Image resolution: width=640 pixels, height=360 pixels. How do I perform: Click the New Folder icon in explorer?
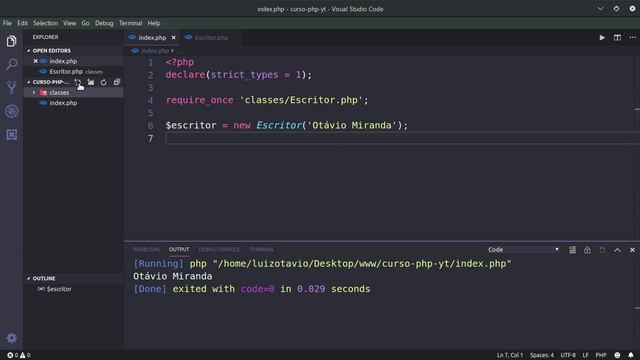91,82
